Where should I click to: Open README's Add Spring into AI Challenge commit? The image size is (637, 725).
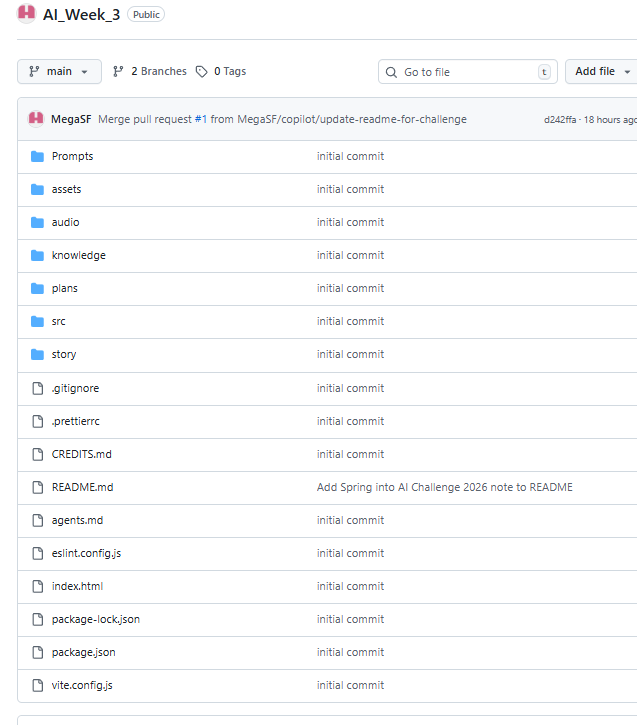coord(445,487)
